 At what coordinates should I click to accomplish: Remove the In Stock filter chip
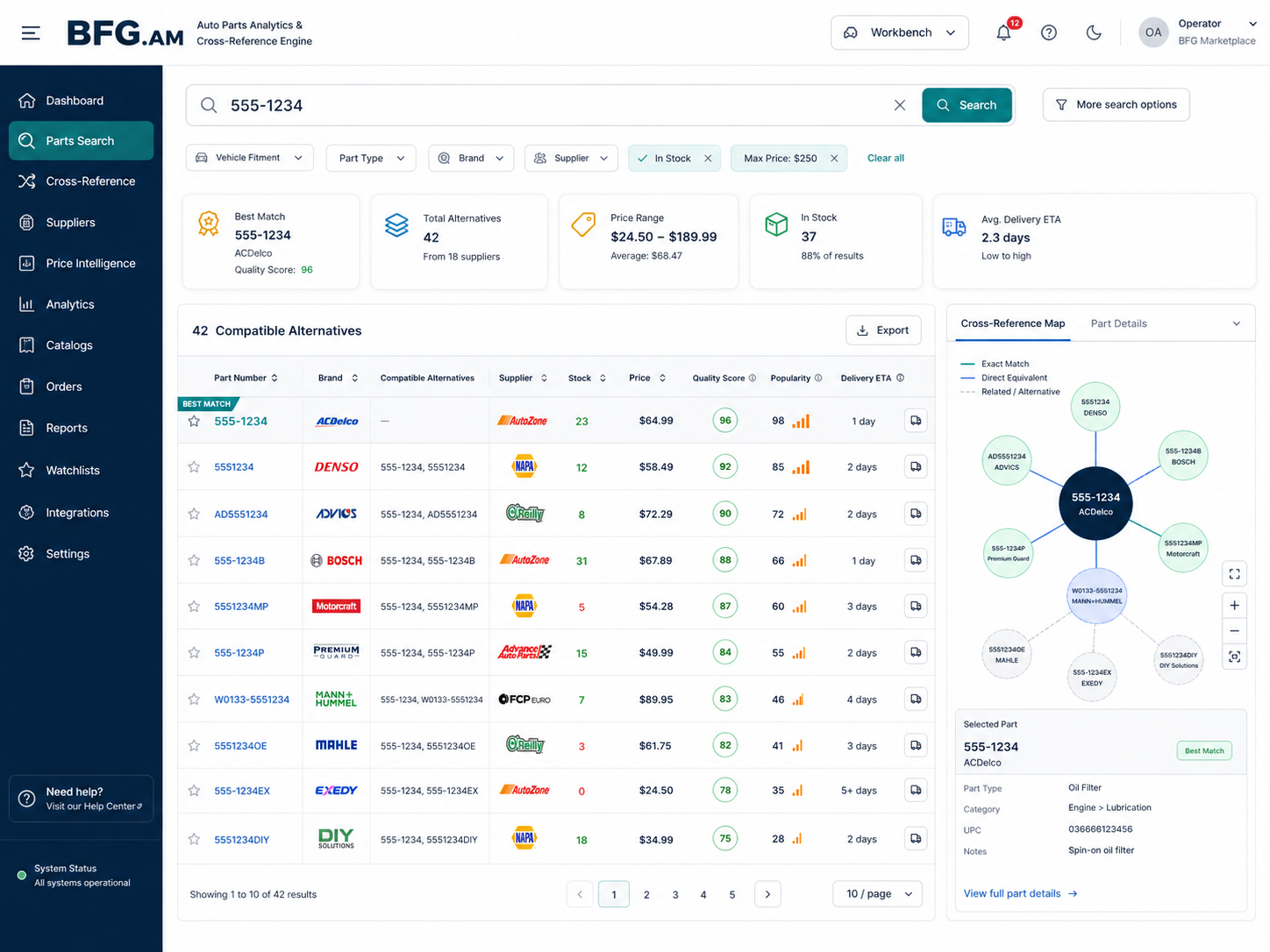point(708,159)
